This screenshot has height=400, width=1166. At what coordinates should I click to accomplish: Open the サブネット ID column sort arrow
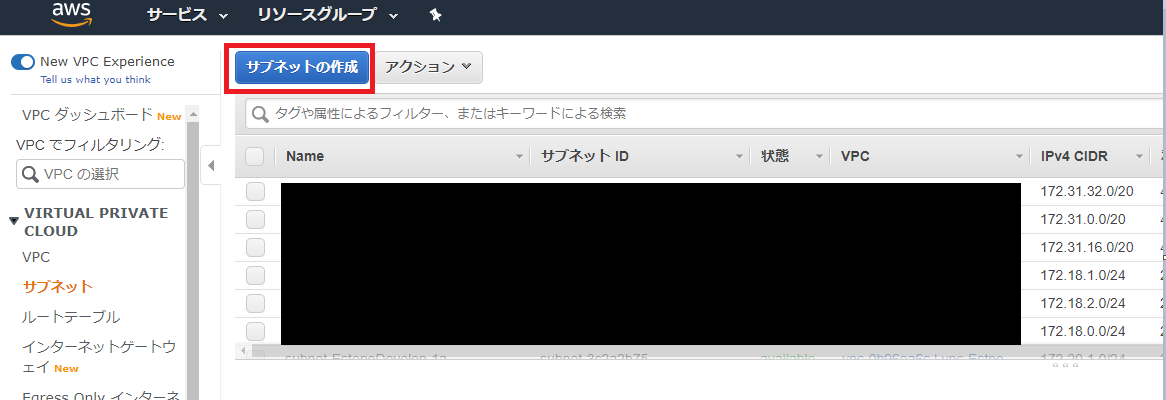[739, 157]
